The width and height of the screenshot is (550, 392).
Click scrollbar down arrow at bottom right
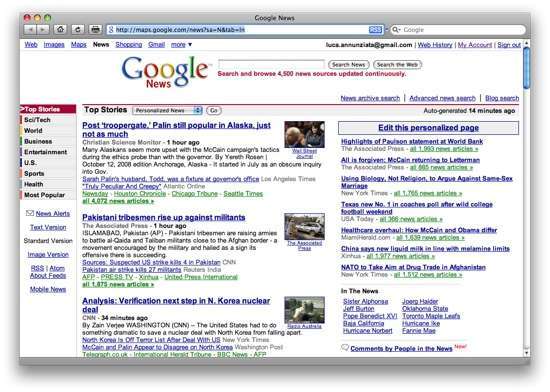pyautogui.click(x=526, y=353)
